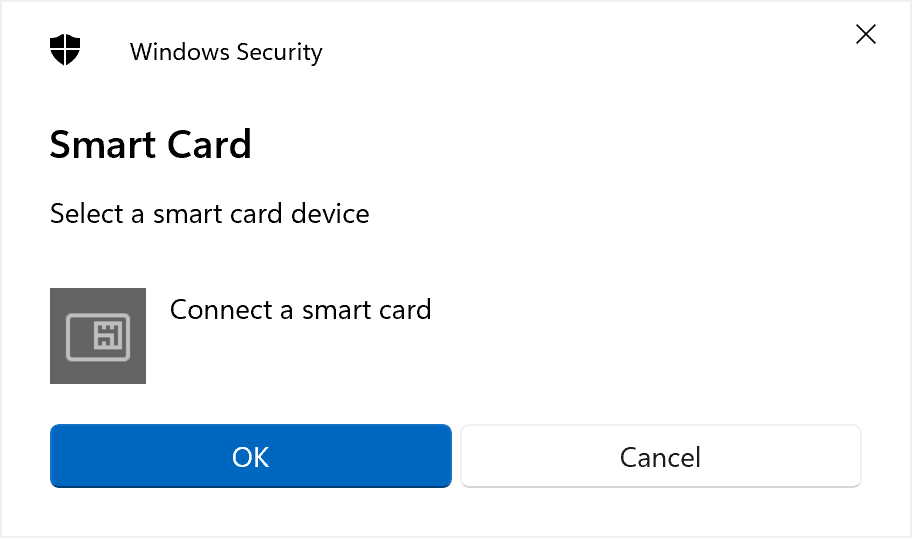Dismiss the dialog using Cancel
The height and width of the screenshot is (538, 912).
(x=661, y=456)
